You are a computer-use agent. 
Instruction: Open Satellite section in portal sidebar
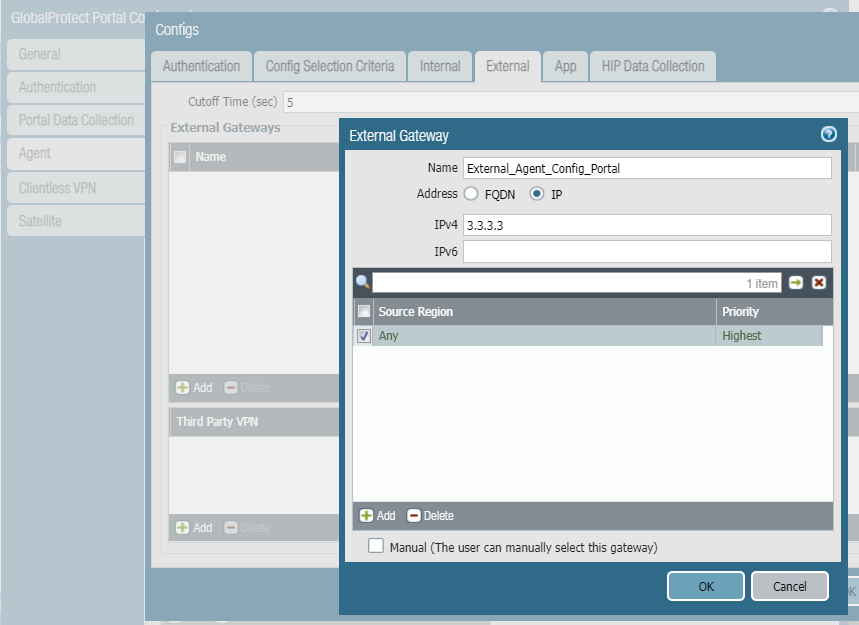pyautogui.click(x=76, y=221)
